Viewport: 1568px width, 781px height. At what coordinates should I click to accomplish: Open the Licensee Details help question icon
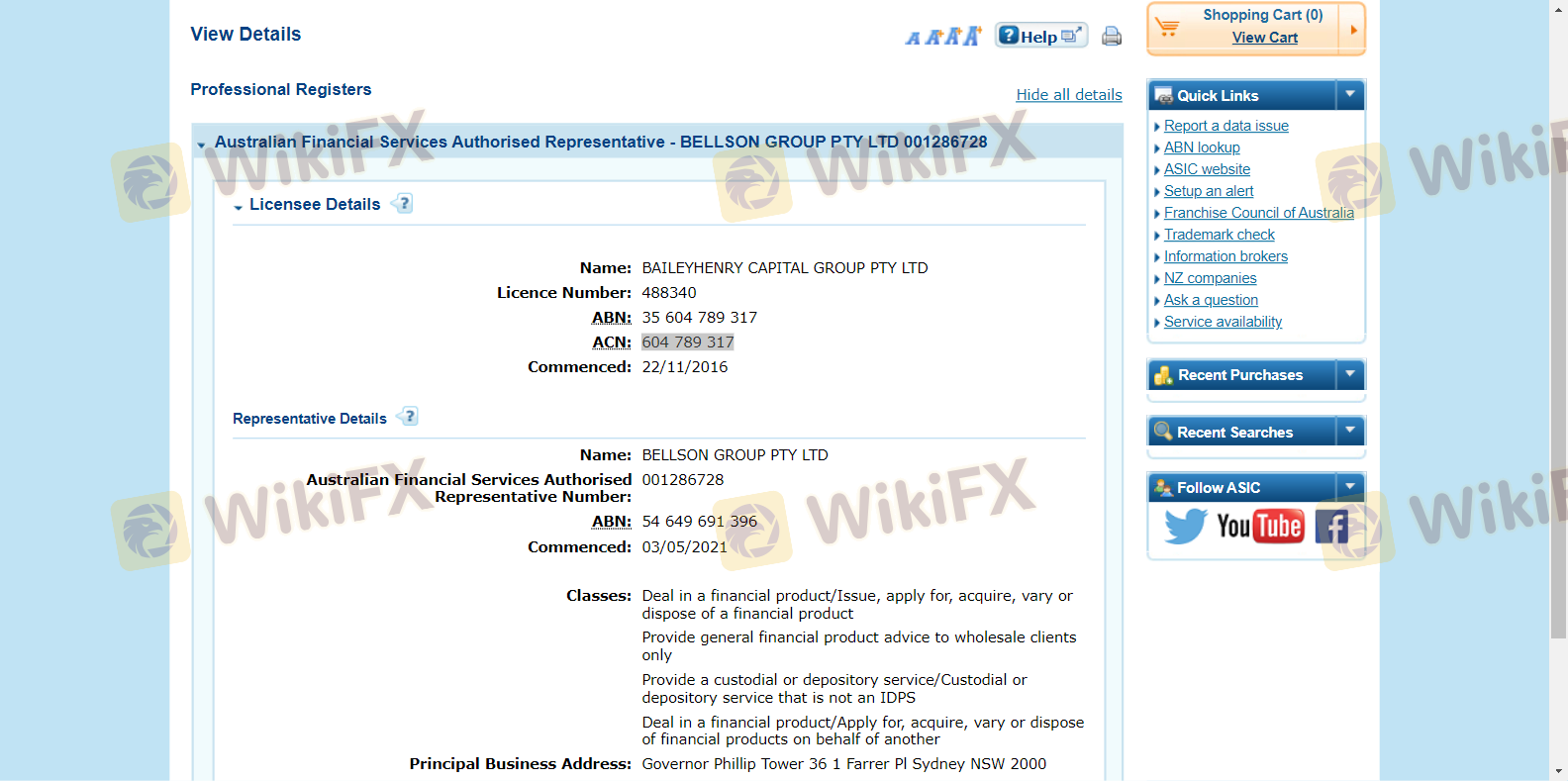[x=402, y=204]
